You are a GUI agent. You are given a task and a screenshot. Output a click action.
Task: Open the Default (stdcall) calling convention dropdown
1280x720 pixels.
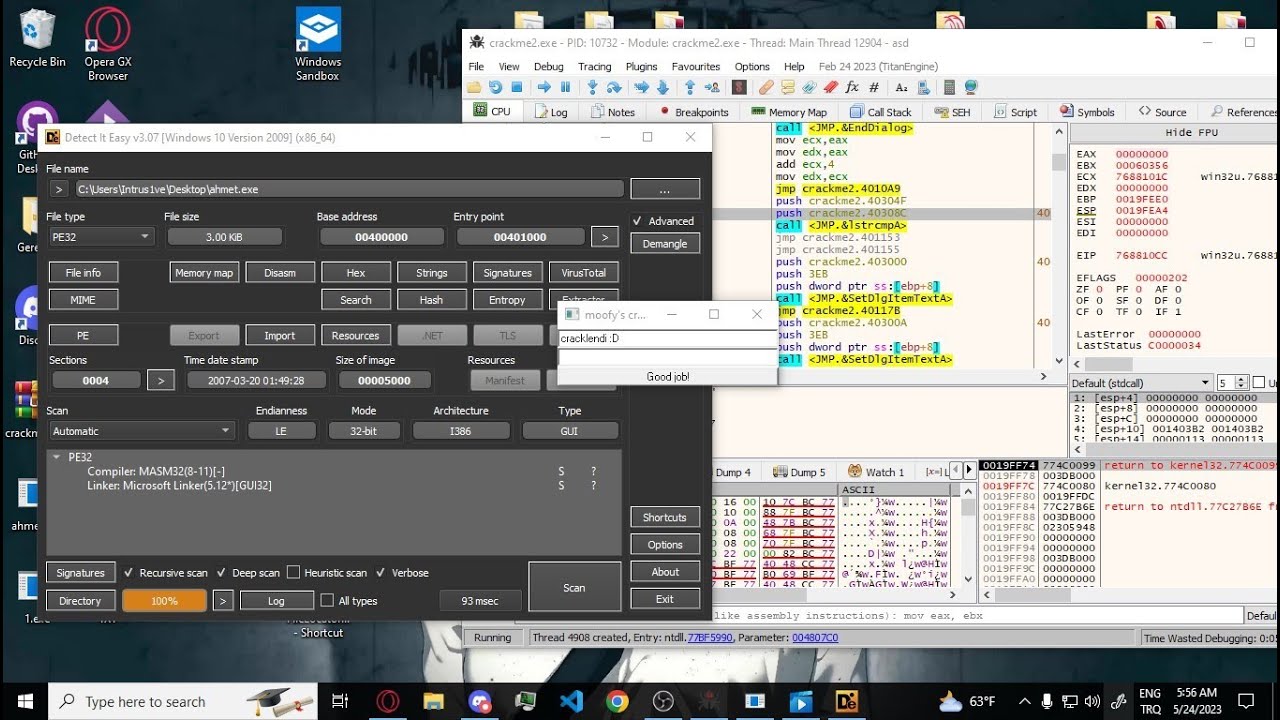tap(1141, 383)
